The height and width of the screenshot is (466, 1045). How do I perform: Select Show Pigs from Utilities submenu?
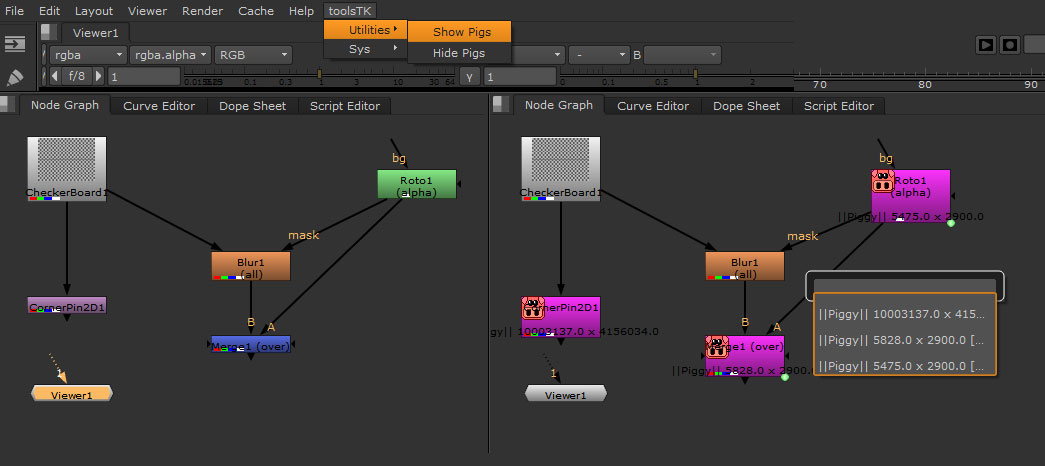461,32
